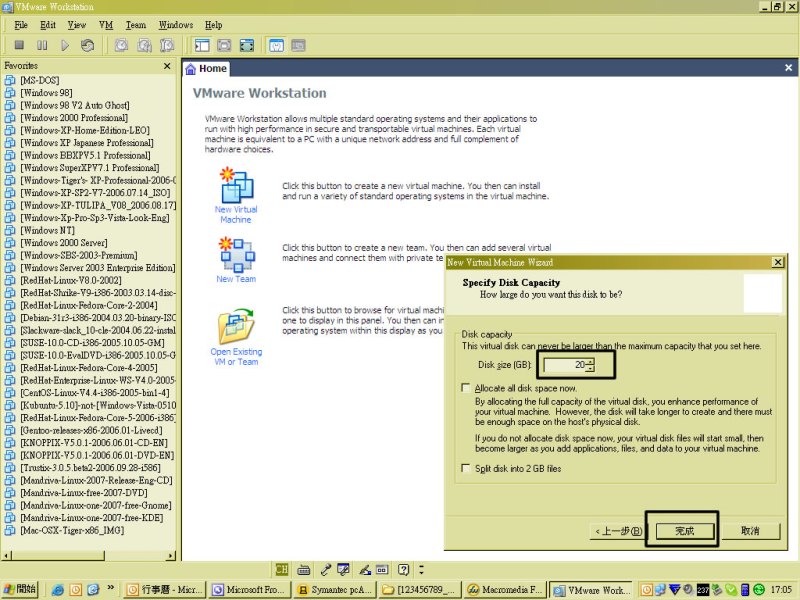Select [Windows NT] in Favorites

coord(47,230)
